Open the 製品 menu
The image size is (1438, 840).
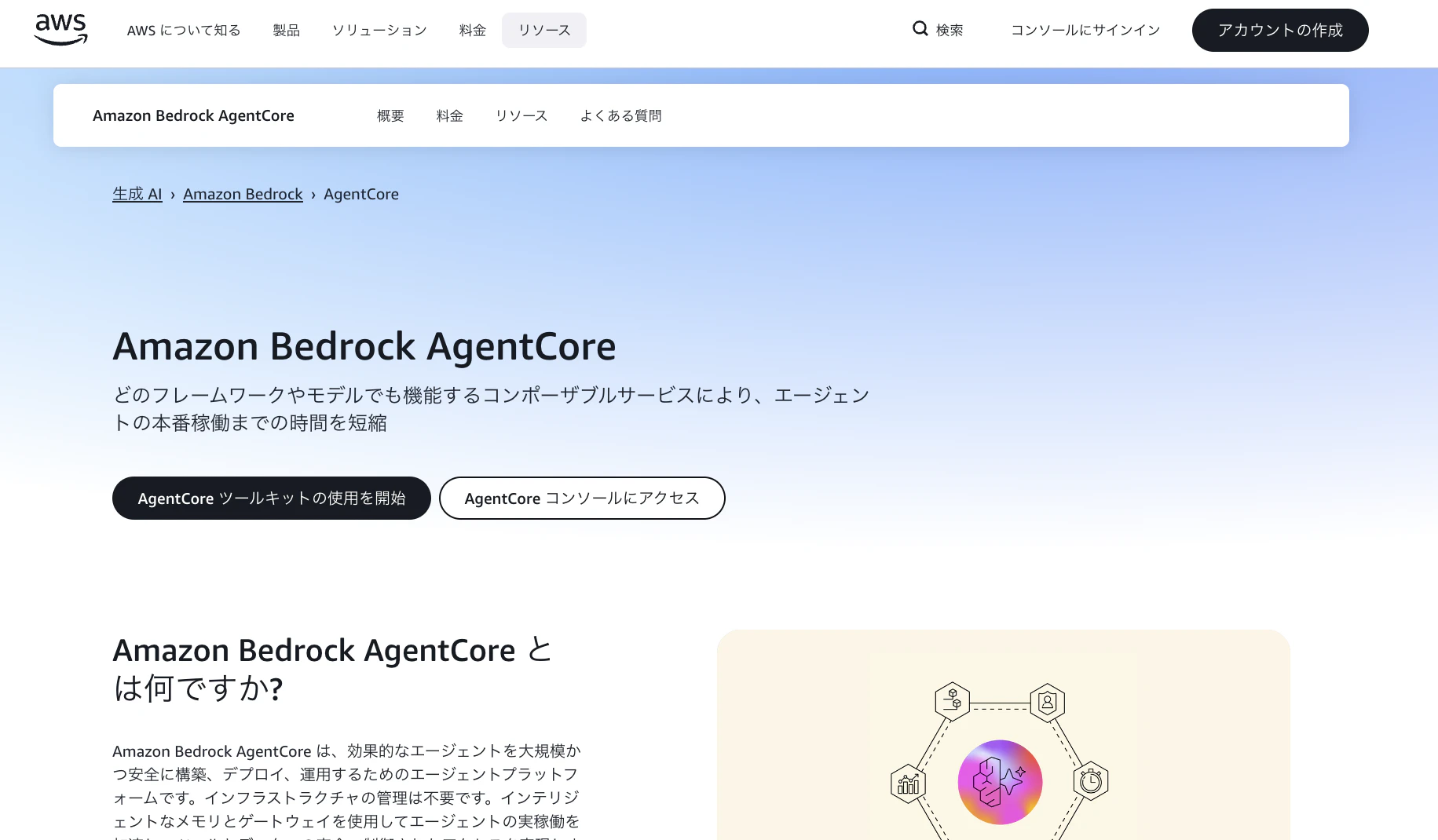(x=286, y=30)
